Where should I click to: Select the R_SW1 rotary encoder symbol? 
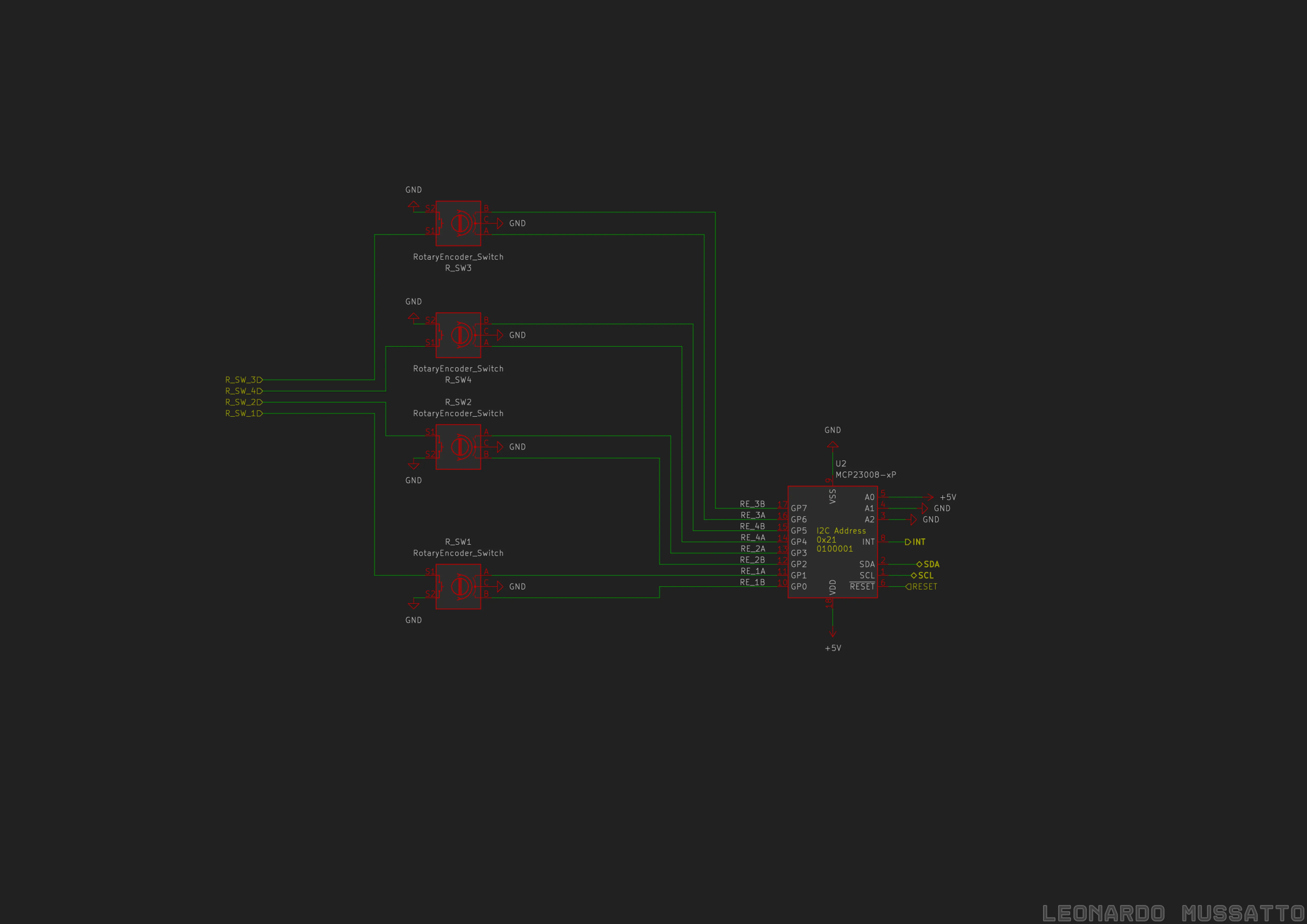click(x=458, y=586)
